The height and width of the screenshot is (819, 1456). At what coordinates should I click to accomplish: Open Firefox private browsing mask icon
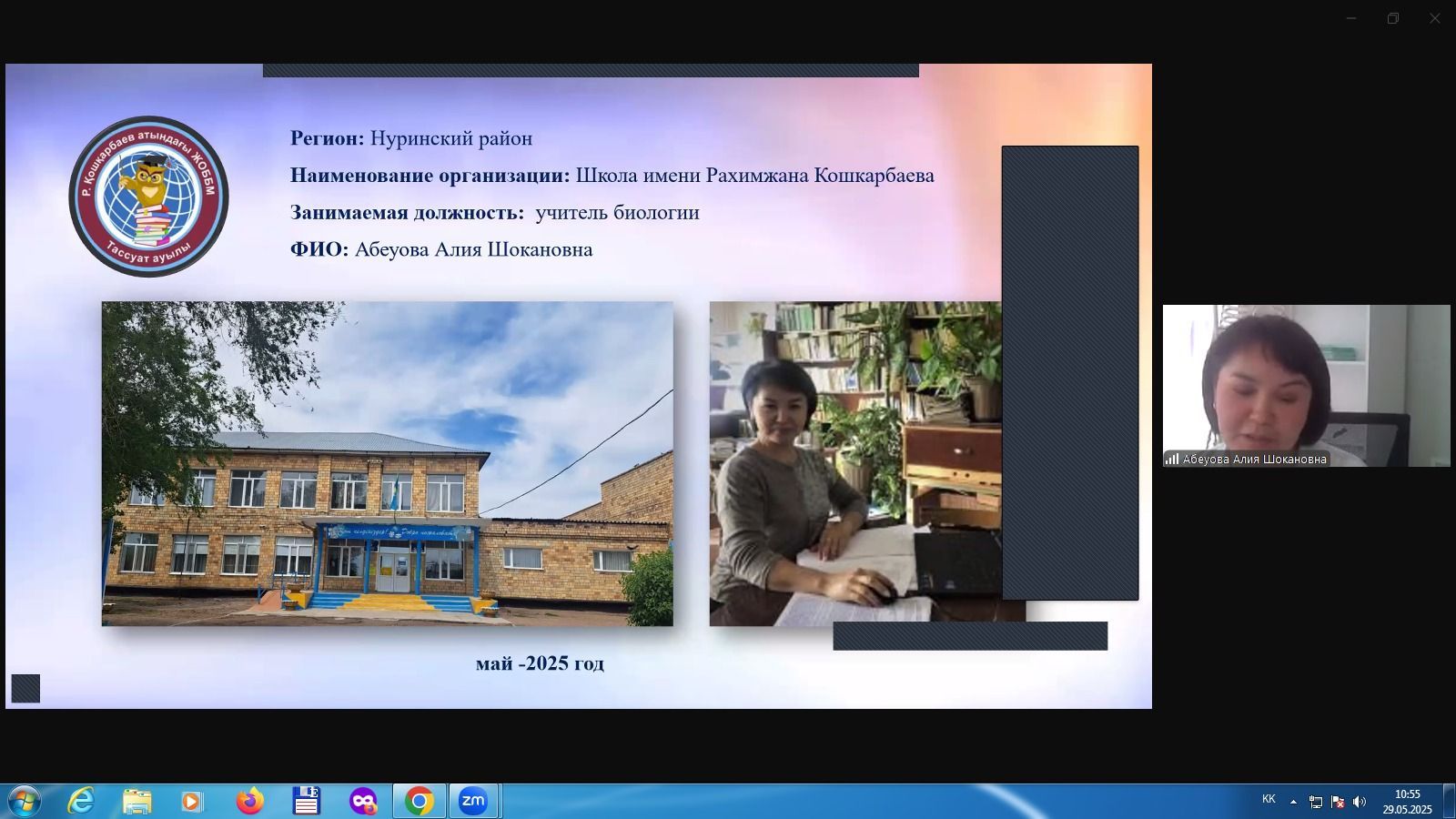pos(363,801)
